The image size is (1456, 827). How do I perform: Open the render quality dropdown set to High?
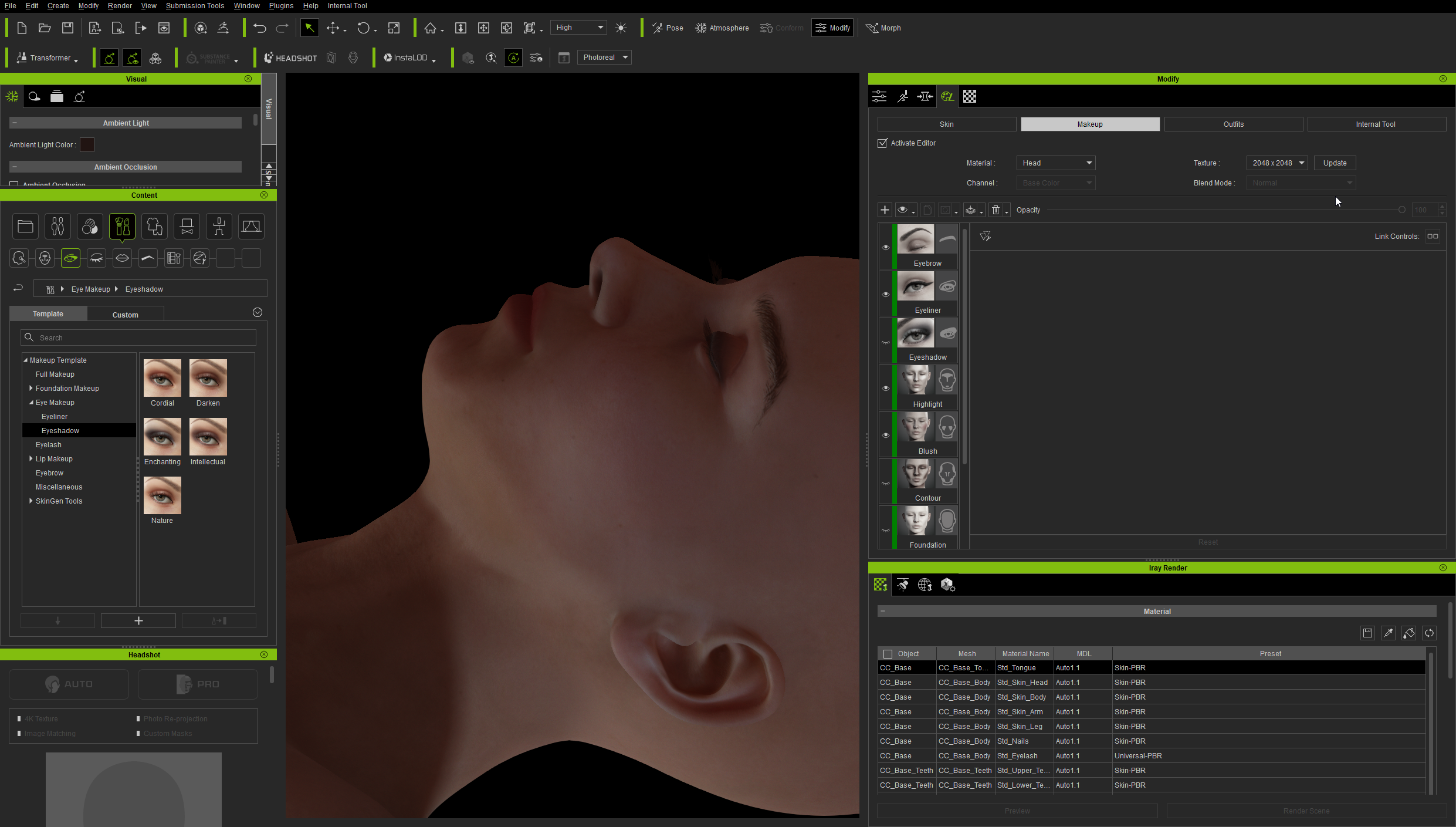578,28
